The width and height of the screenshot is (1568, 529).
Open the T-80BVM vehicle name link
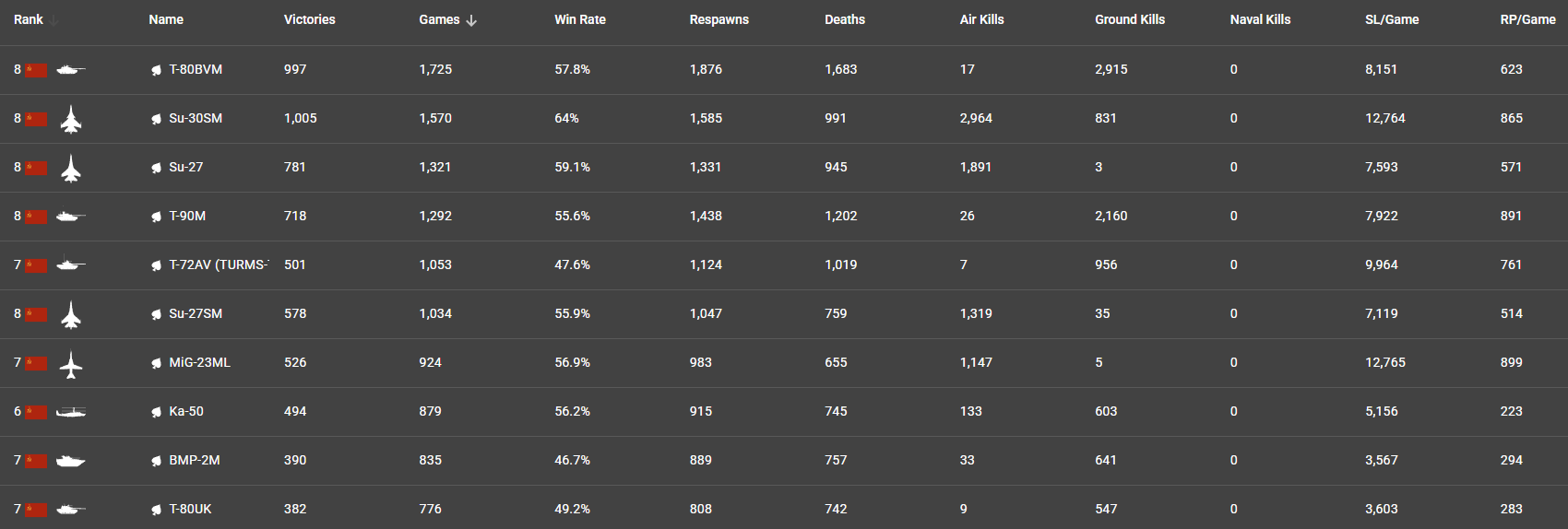196,69
